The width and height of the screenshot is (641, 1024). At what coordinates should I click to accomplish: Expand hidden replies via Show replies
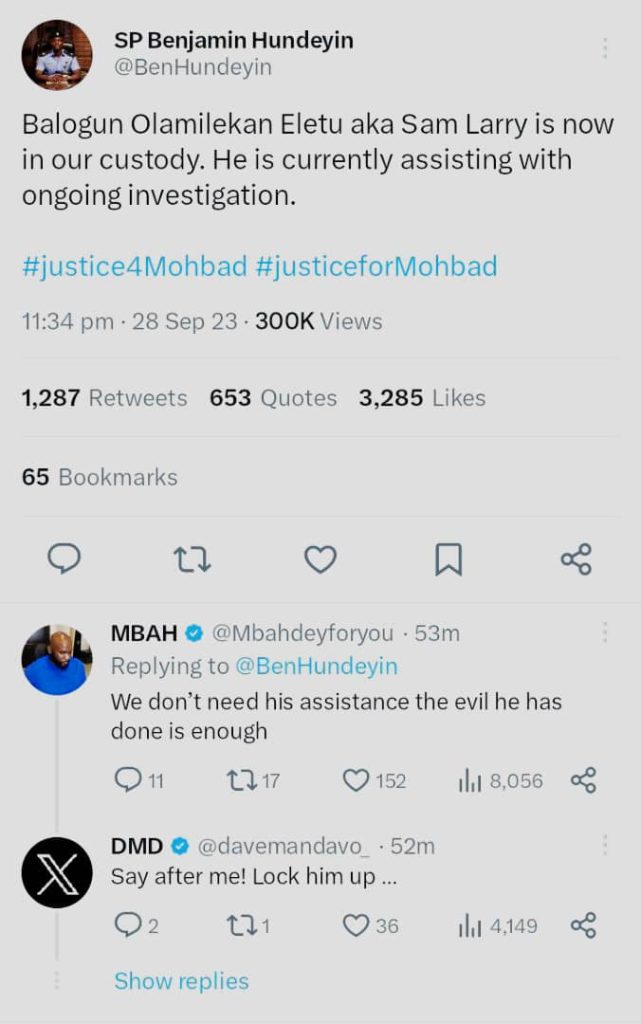click(181, 981)
